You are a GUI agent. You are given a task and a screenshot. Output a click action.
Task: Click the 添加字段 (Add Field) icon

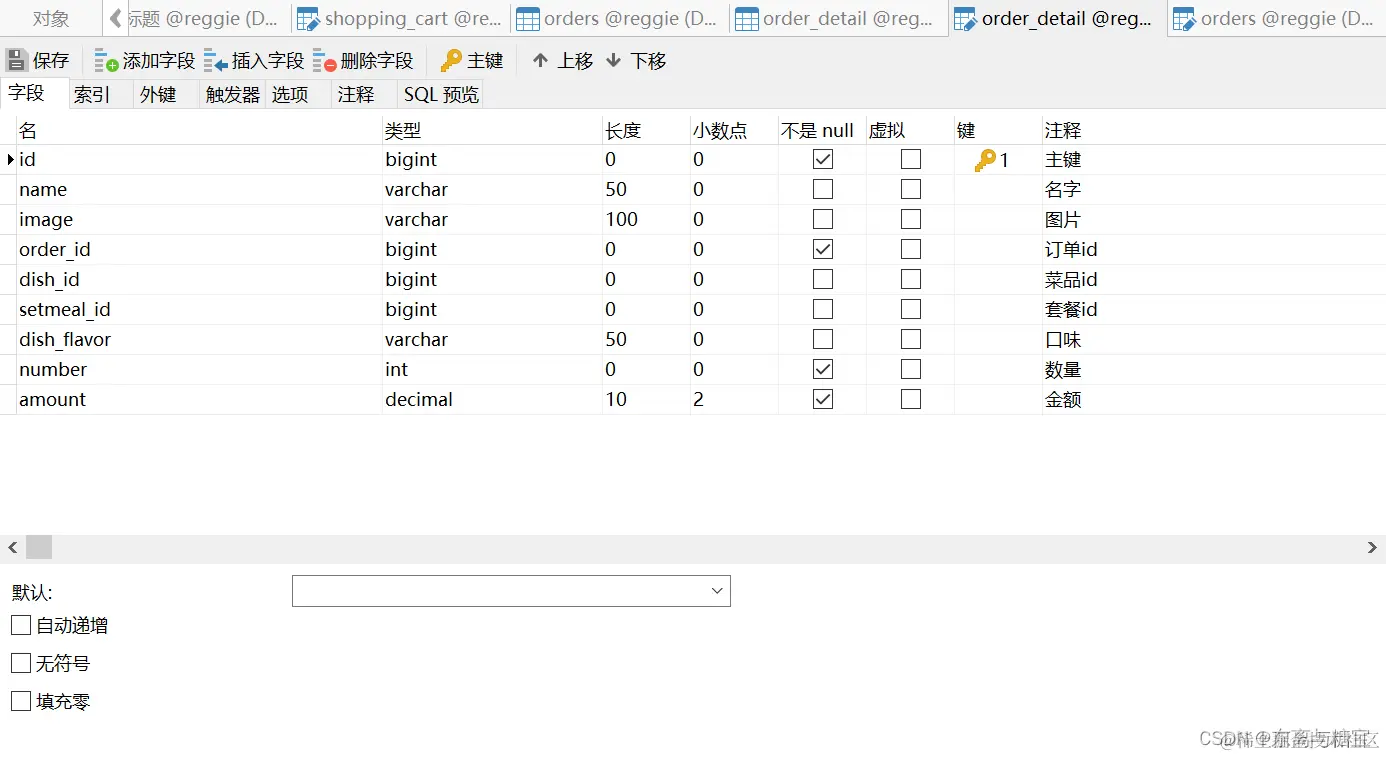coord(143,60)
